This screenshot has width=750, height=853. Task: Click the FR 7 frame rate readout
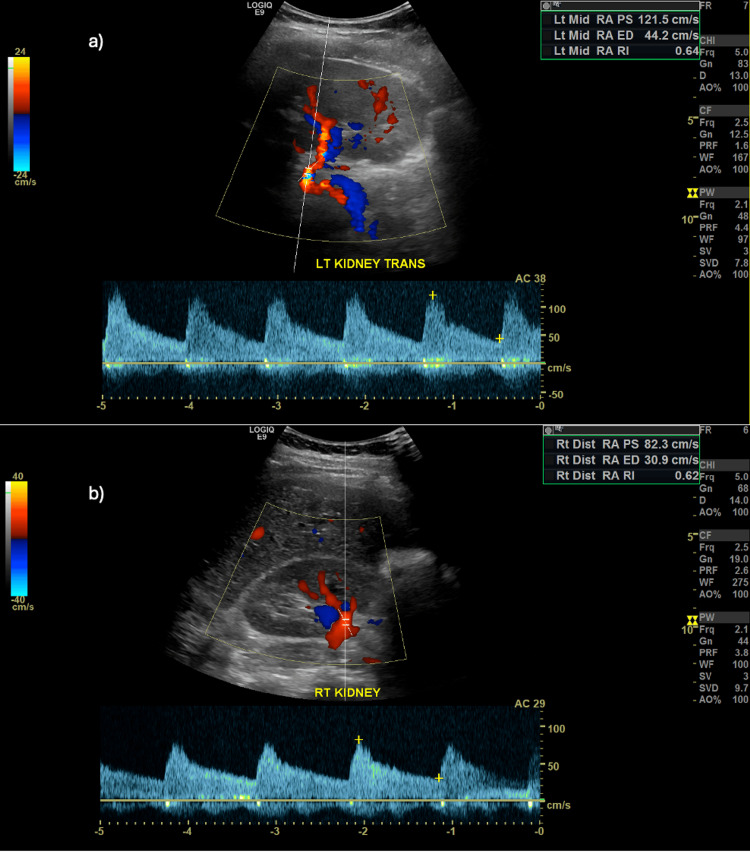724,6
